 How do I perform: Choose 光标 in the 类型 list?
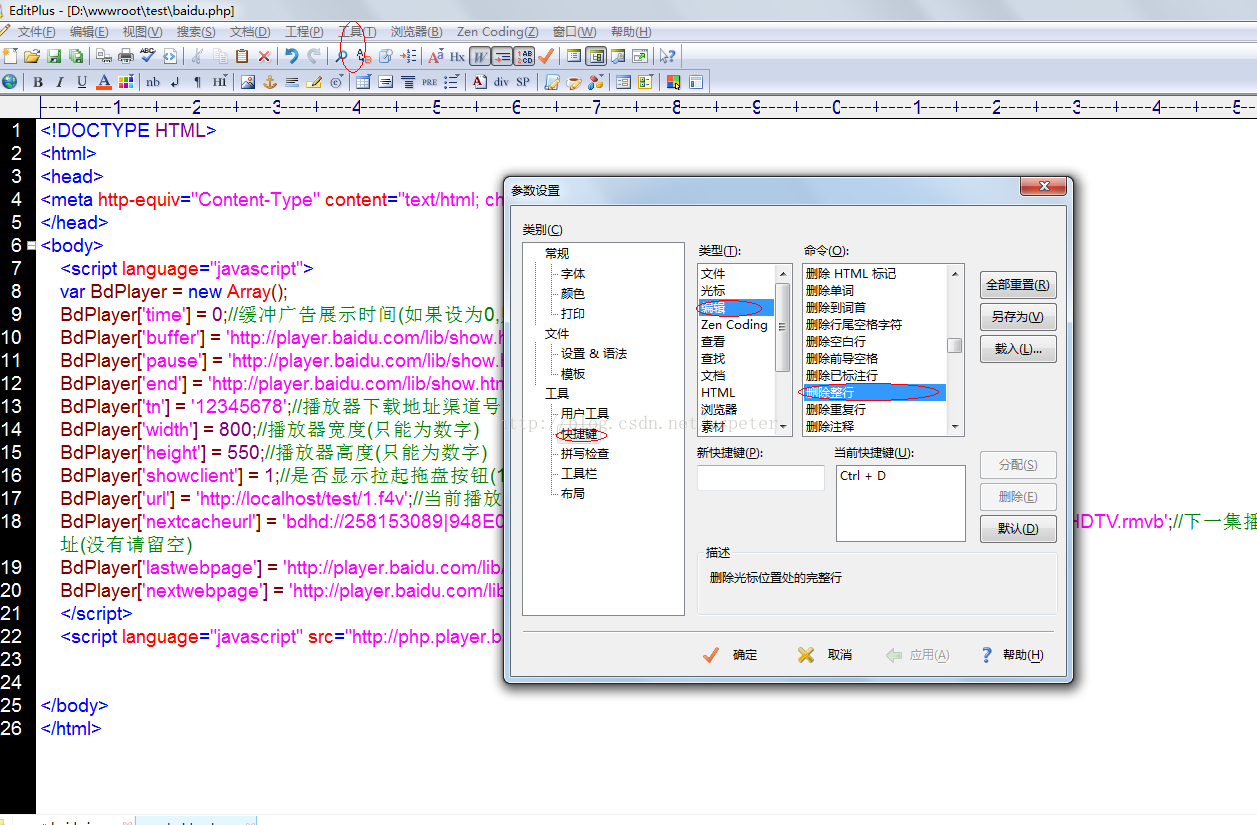pos(735,291)
